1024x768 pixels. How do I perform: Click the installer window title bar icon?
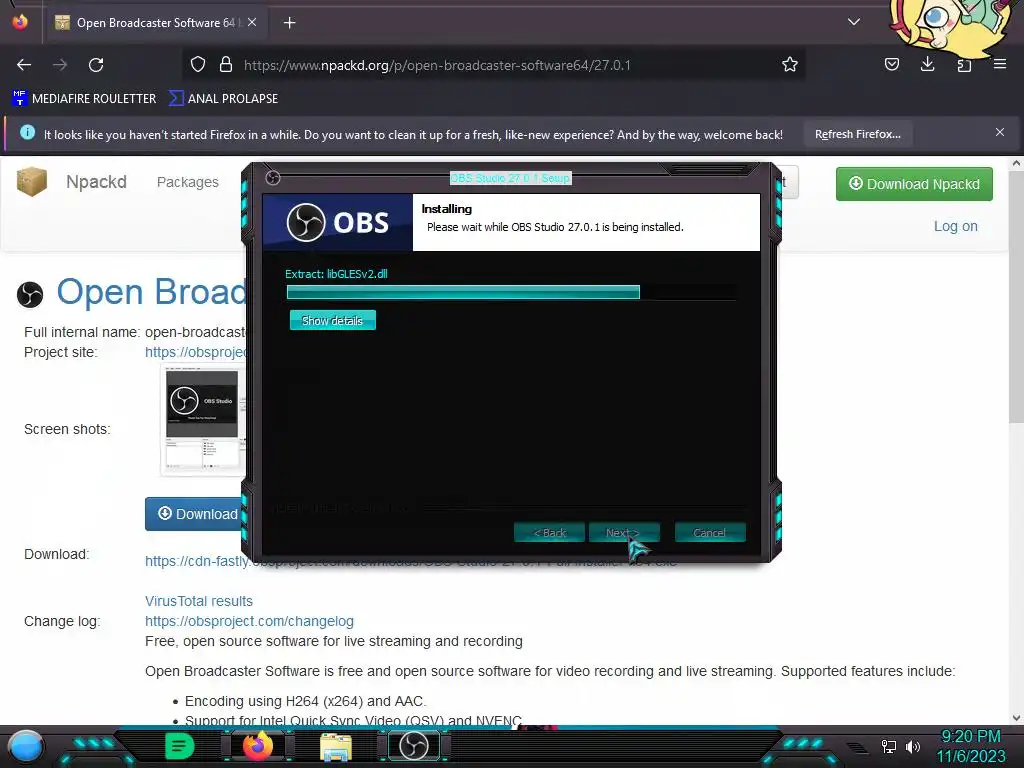pos(273,178)
